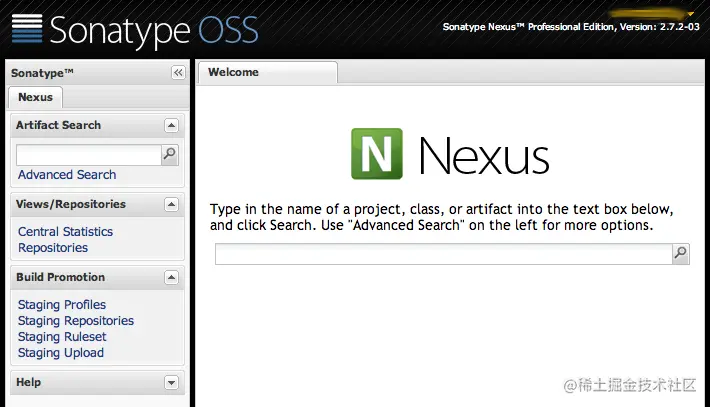Click the Sonatype™ sidebar title

coord(42,73)
